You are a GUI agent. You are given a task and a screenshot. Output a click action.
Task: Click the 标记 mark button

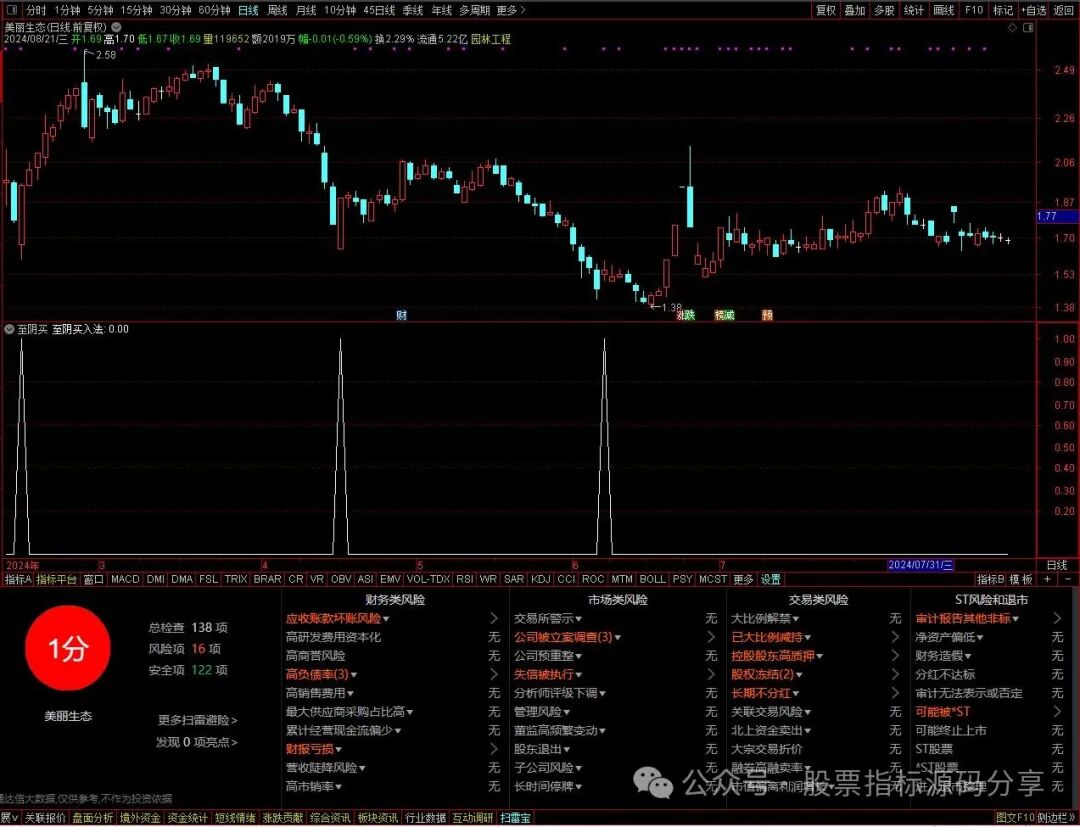pos(1003,10)
